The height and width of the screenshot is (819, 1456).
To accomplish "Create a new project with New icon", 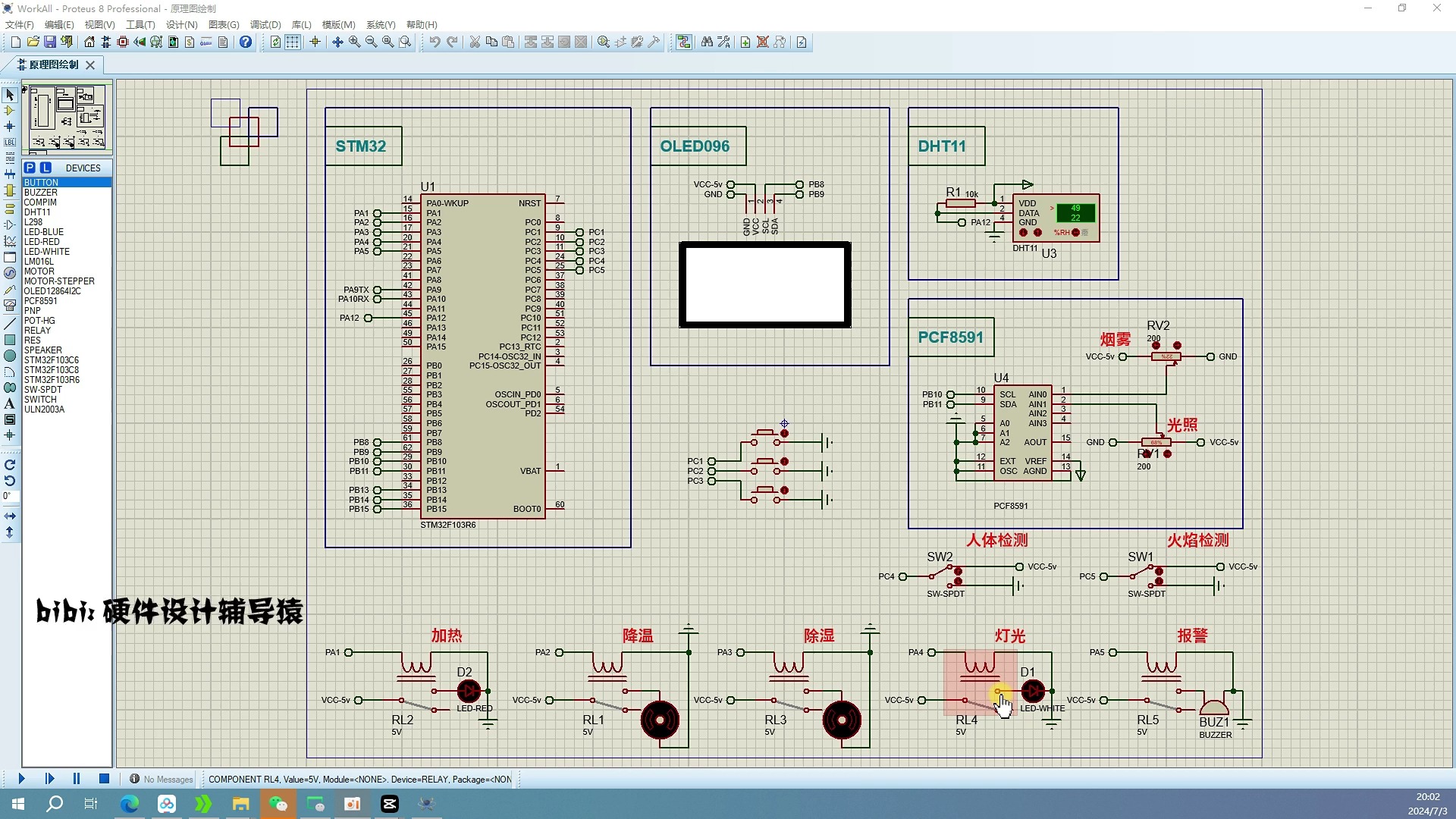I will 15,42.
